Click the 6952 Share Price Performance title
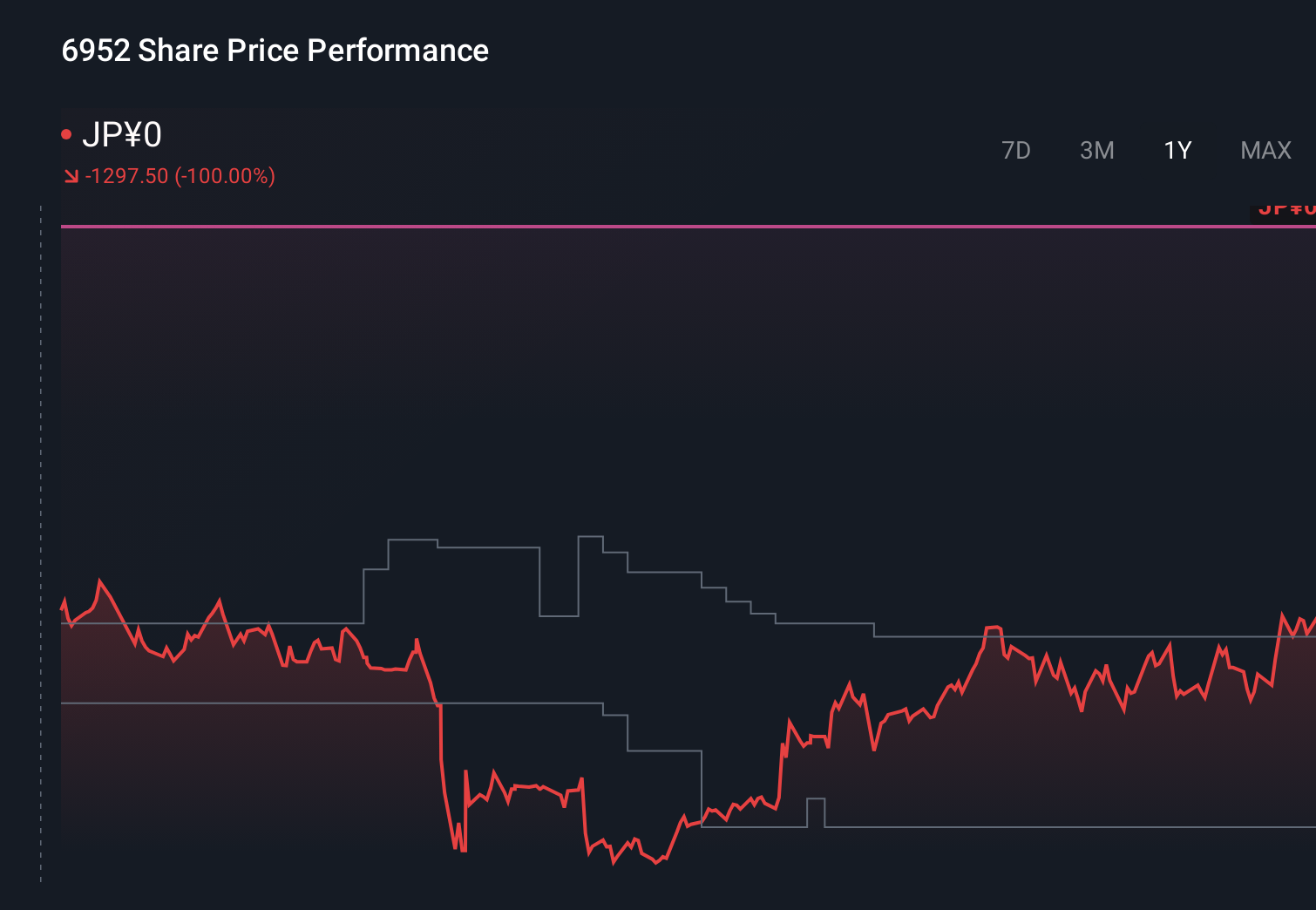Screen dimensions: 1316x910 pos(274,51)
